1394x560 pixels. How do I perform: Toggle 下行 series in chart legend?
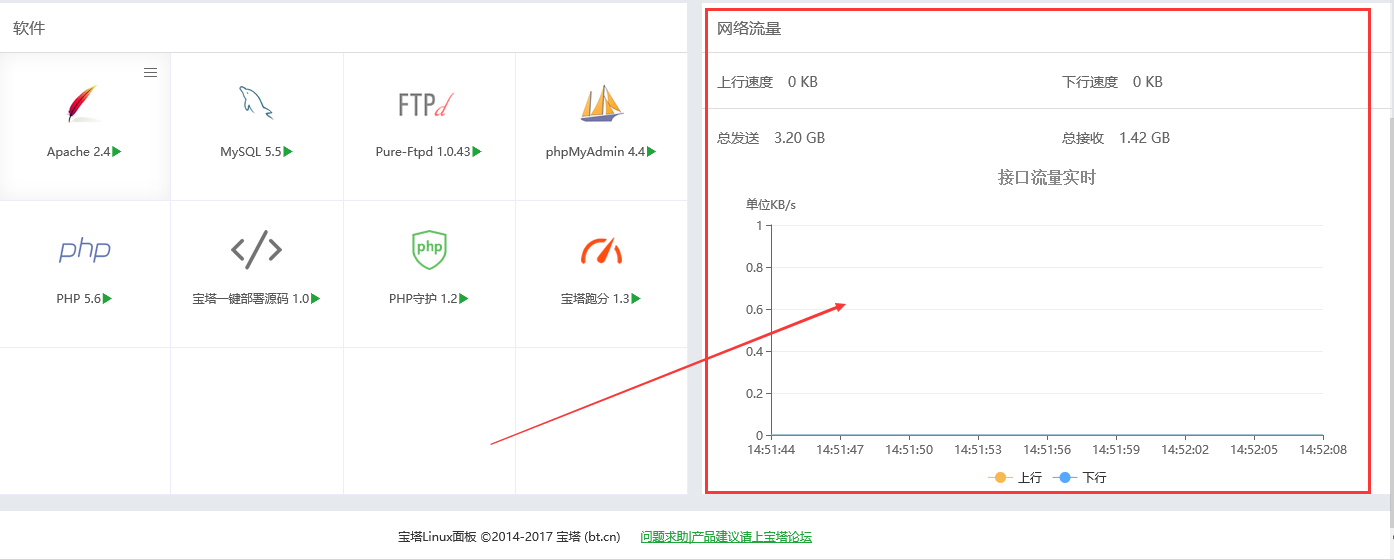(x=1079, y=478)
